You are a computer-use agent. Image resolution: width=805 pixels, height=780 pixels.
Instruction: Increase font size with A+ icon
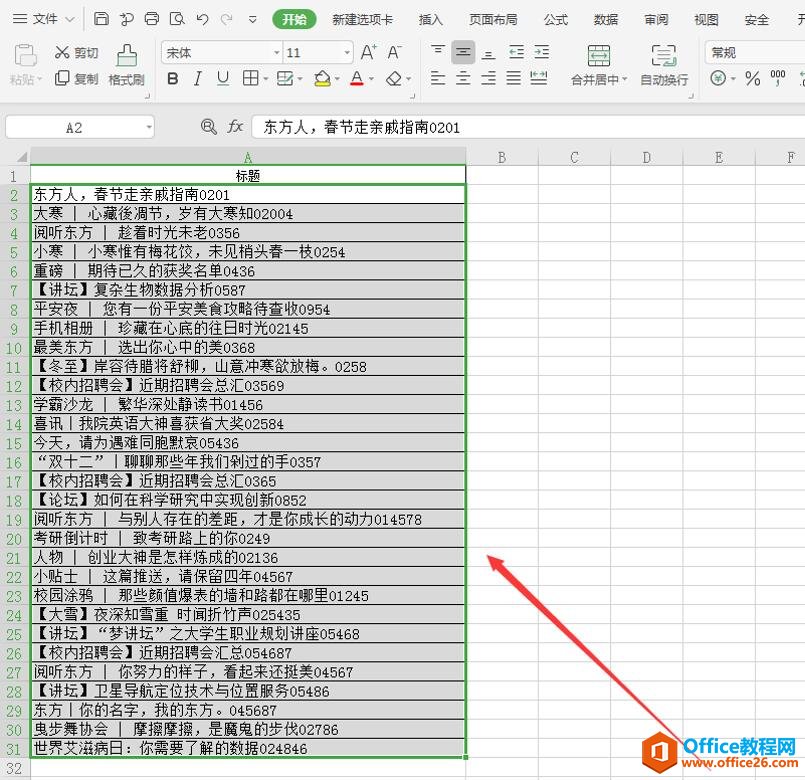tap(368, 52)
